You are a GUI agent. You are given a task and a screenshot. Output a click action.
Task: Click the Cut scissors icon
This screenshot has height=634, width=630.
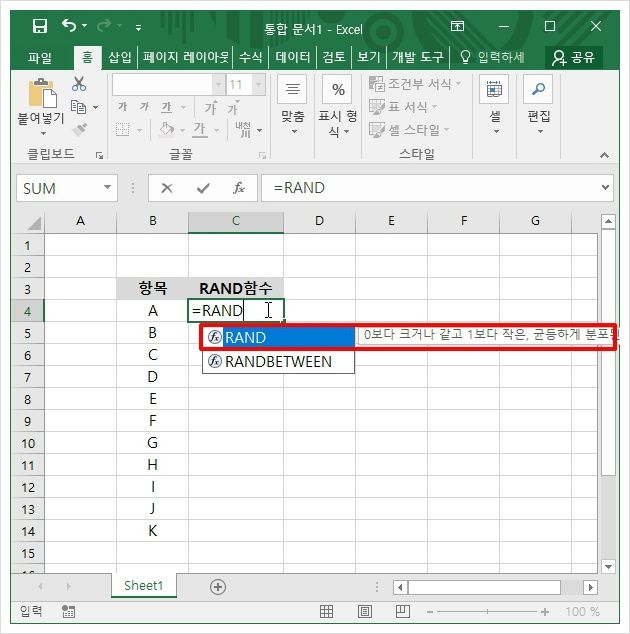pyautogui.click(x=79, y=84)
